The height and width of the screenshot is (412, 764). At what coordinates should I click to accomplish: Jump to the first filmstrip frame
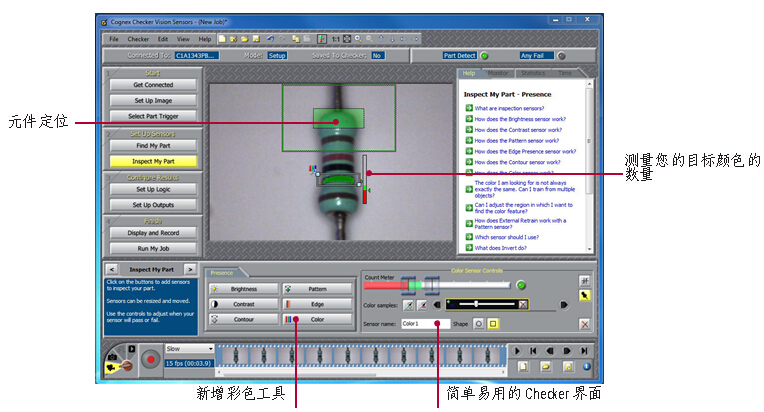click(x=533, y=351)
